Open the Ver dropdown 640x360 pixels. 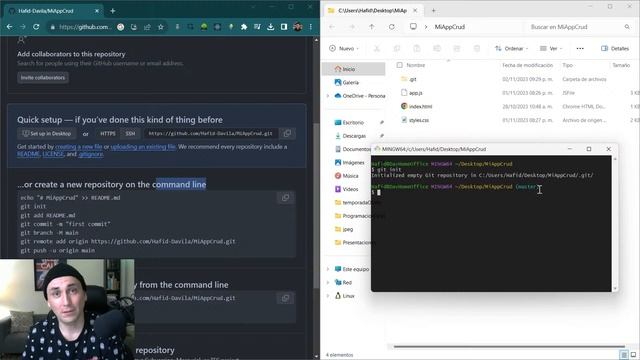tap(551, 49)
